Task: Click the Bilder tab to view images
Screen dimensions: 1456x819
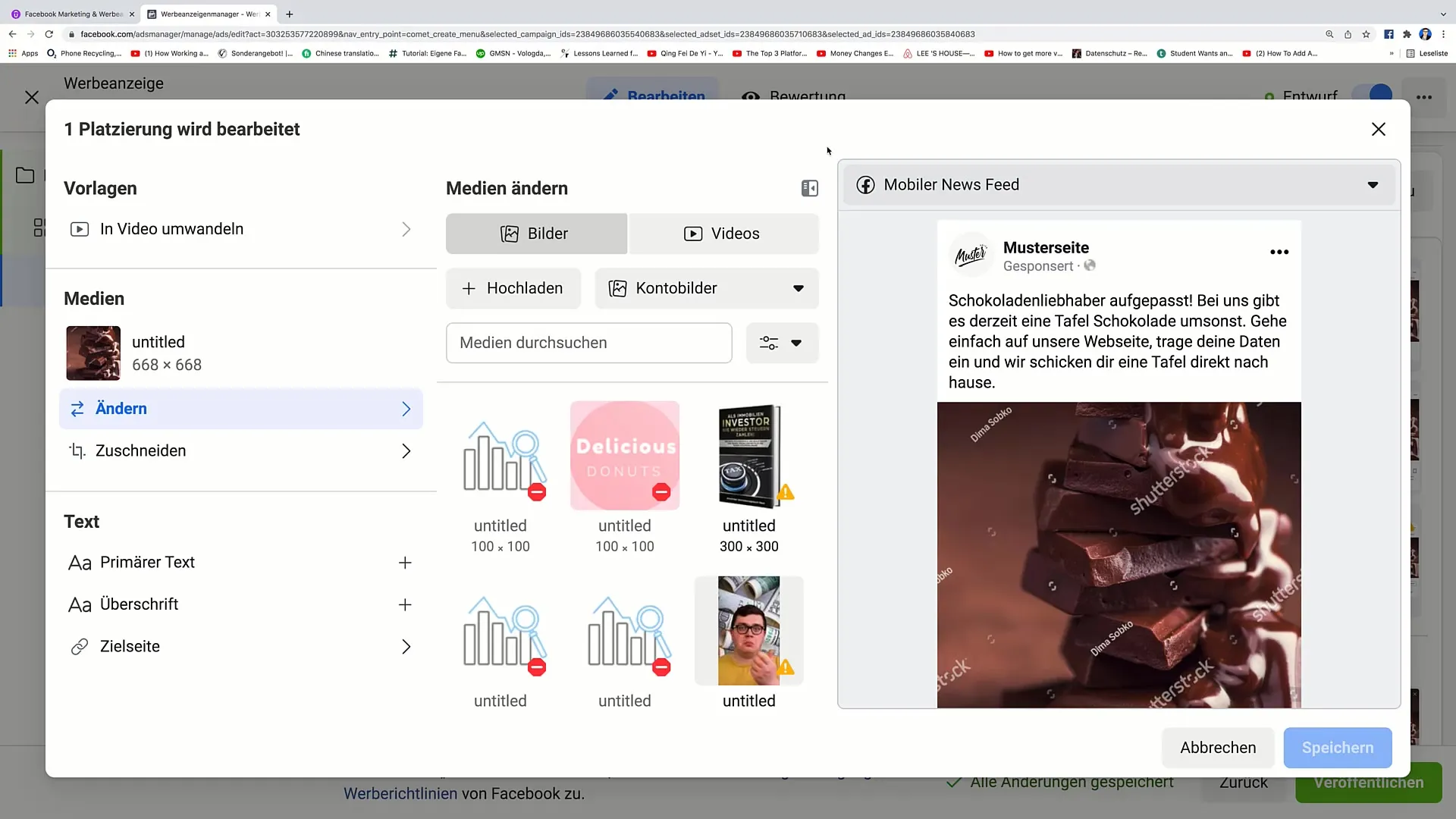Action: pos(537,233)
